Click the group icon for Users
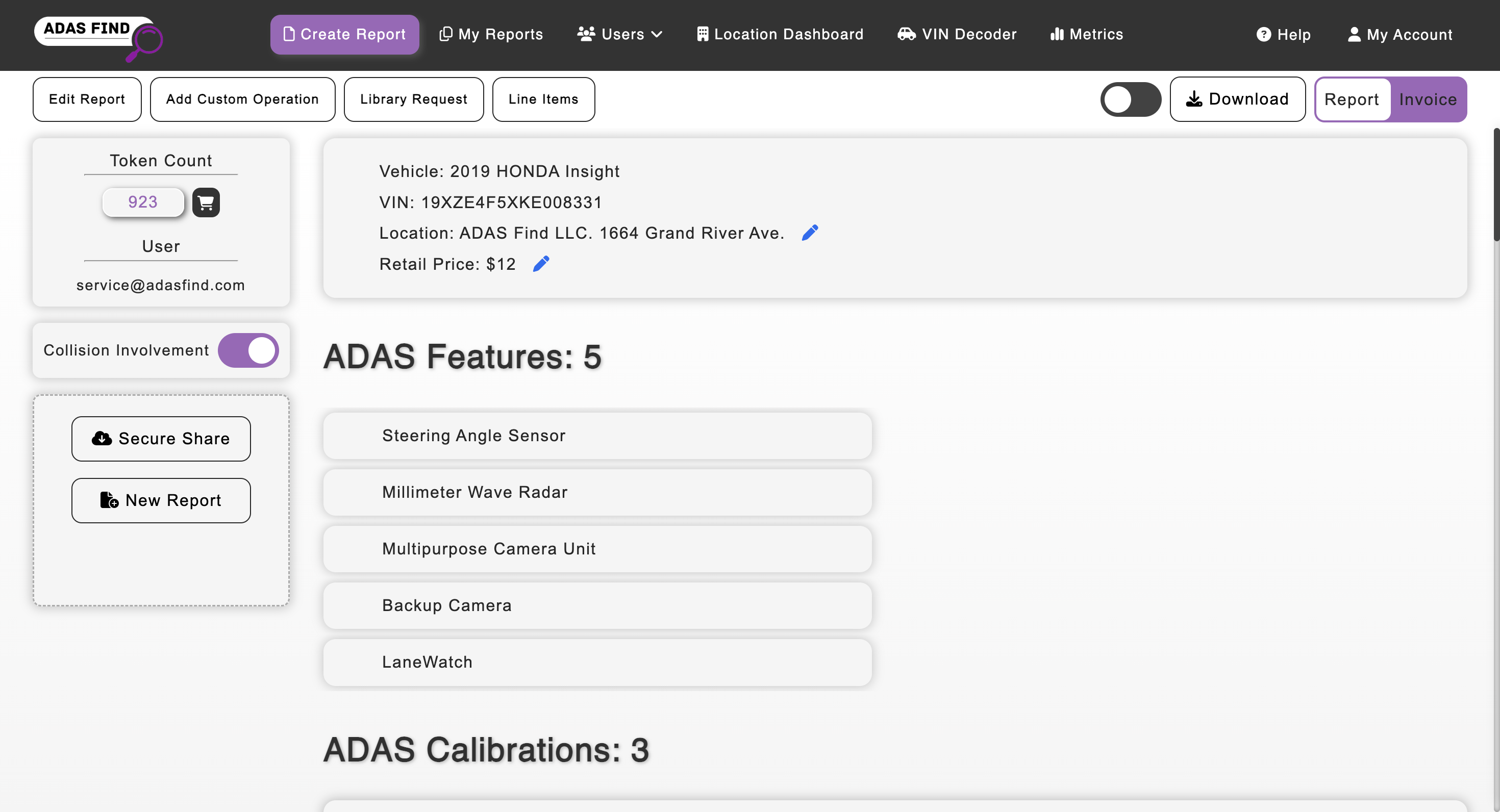Viewport: 1500px width, 812px height. [586, 34]
